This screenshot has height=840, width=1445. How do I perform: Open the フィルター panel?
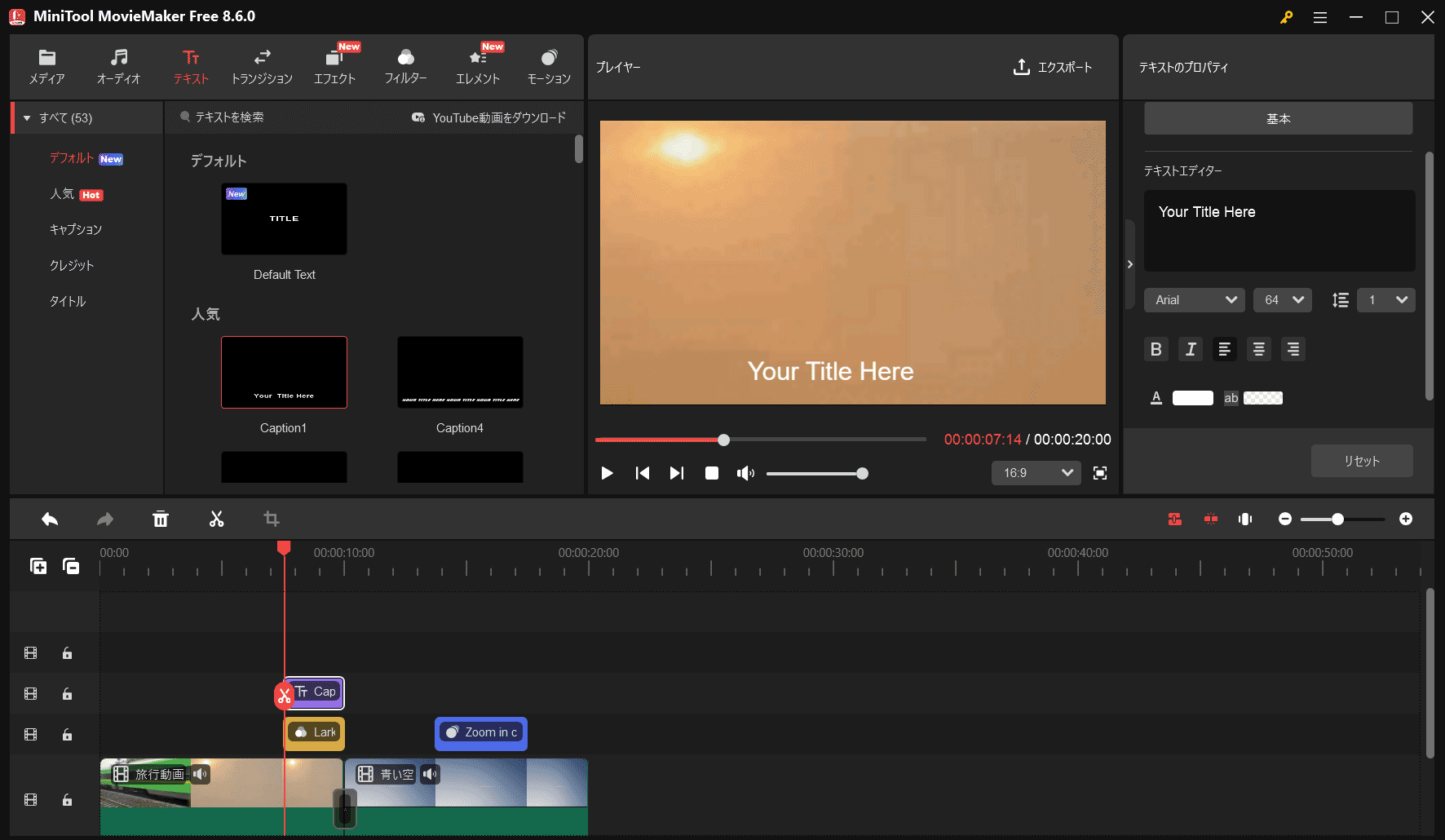point(405,65)
